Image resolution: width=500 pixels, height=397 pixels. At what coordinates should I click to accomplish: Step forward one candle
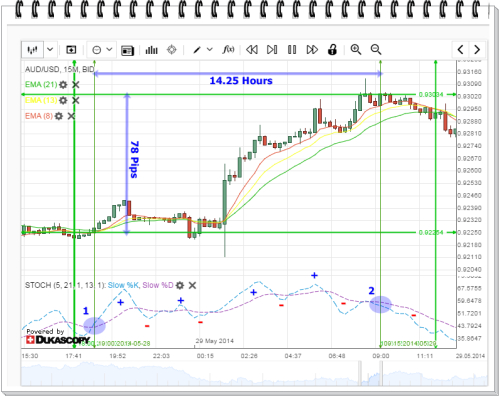(272, 50)
